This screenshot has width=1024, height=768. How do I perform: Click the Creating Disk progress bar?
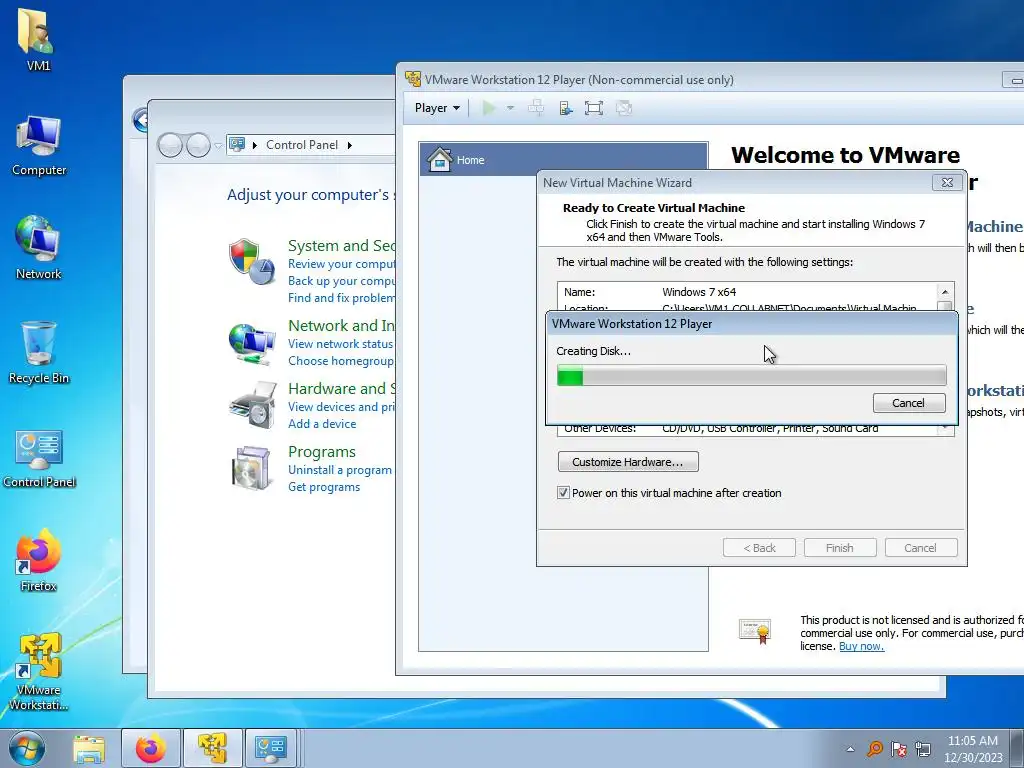click(x=751, y=376)
